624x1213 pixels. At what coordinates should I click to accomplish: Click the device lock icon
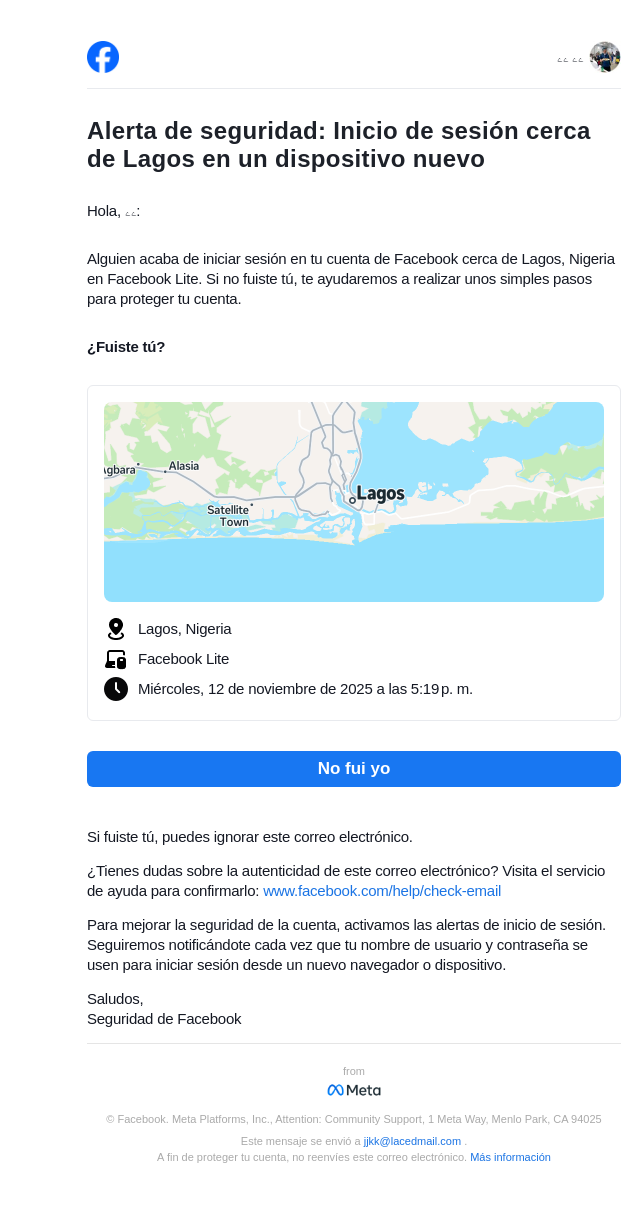click(x=116, y=659)
